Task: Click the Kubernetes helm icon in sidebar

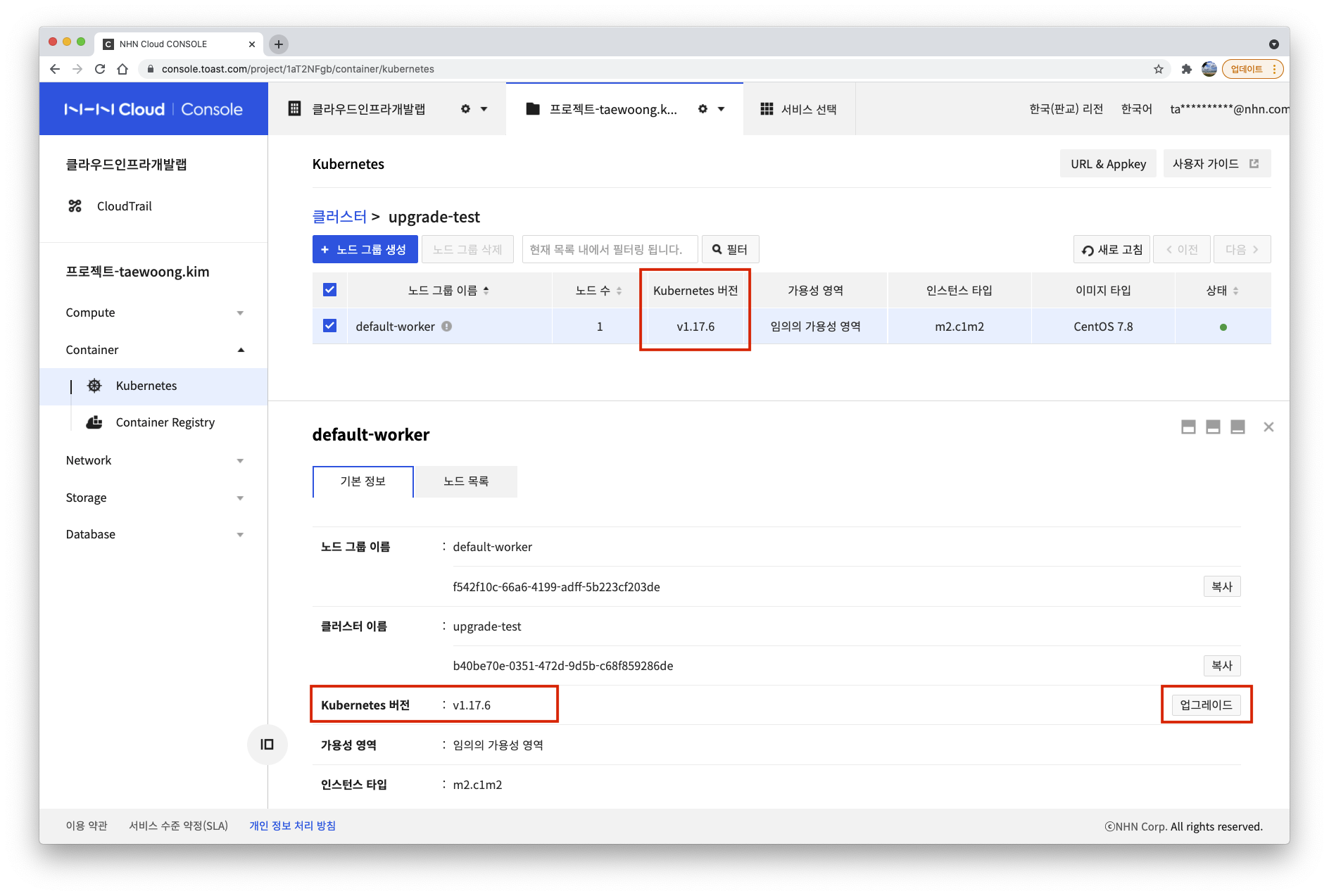Action: coord(94,386)
